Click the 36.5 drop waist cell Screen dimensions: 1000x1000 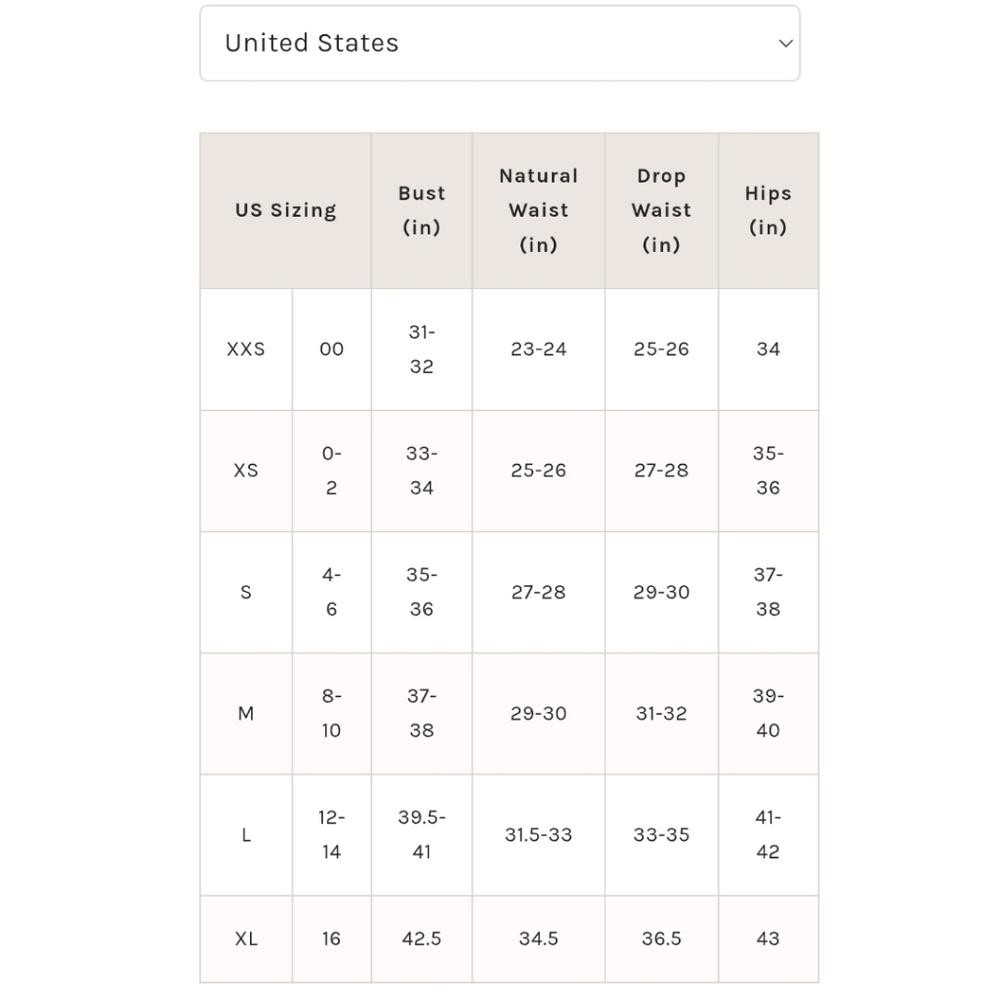point(661,939)
